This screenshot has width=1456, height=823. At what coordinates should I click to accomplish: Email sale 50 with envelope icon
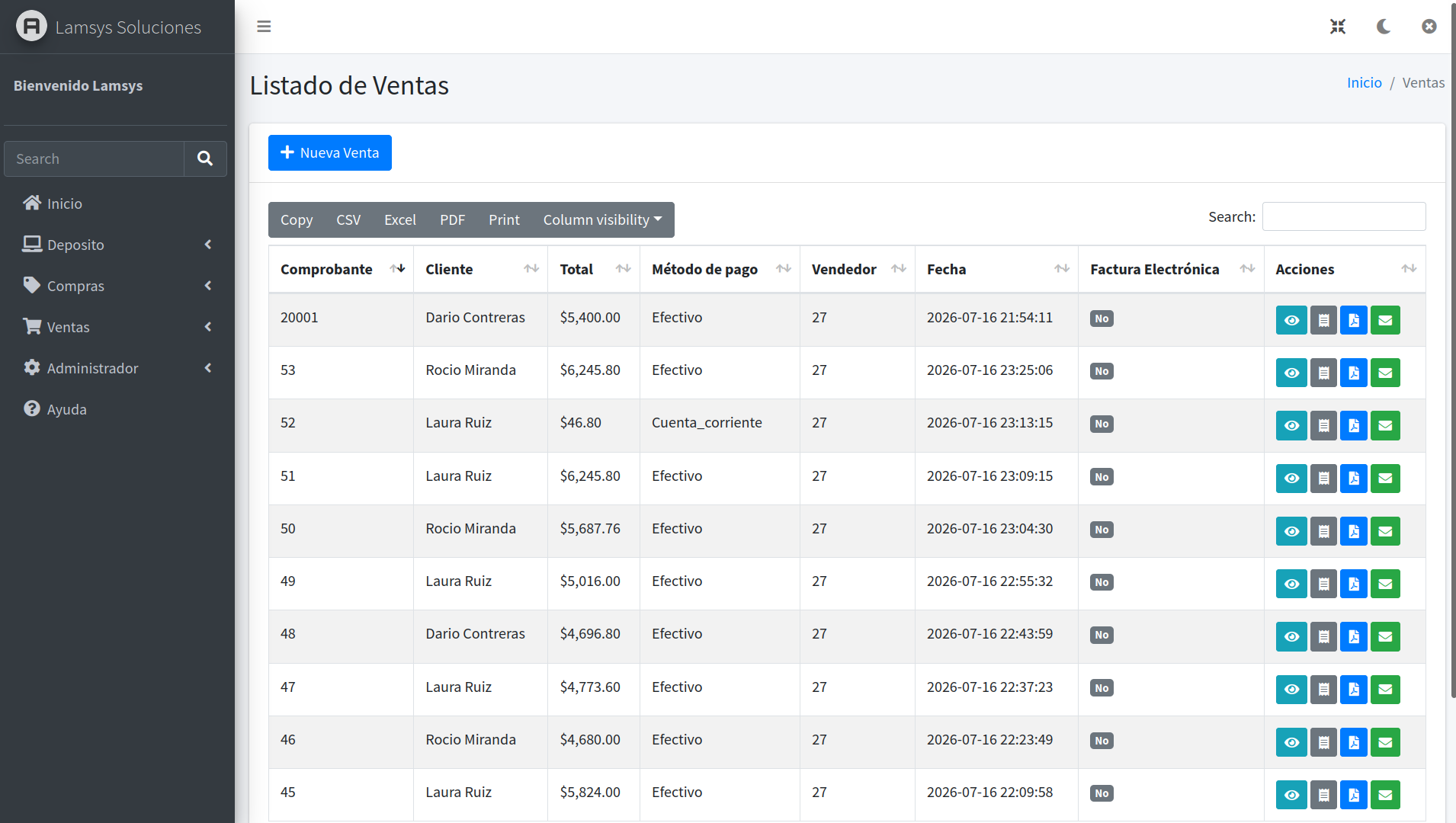[1385, 531]
